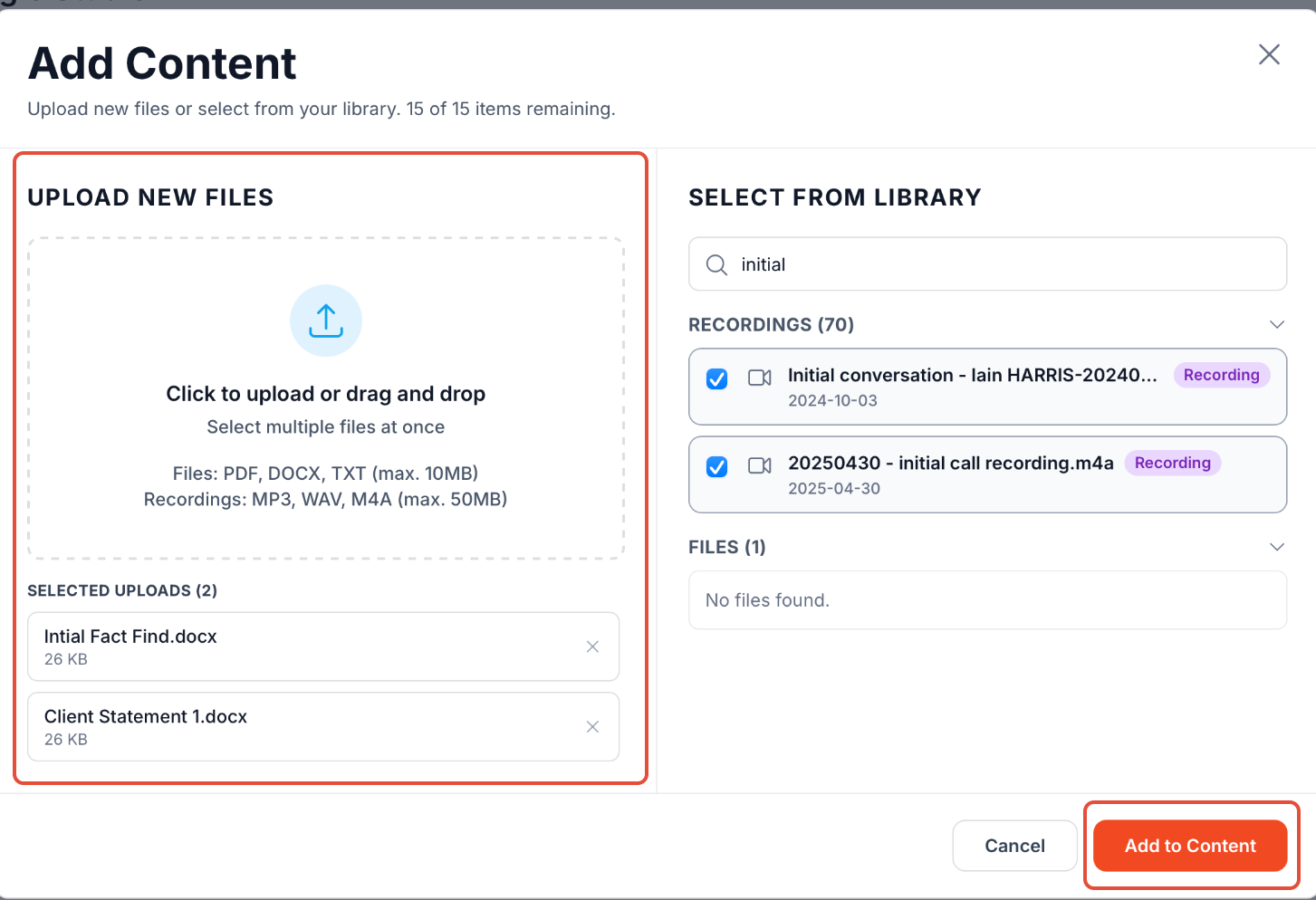Click the search magnifier icon
The image size is (1316, 900).
pyautogui.click(x=716, y=264)
